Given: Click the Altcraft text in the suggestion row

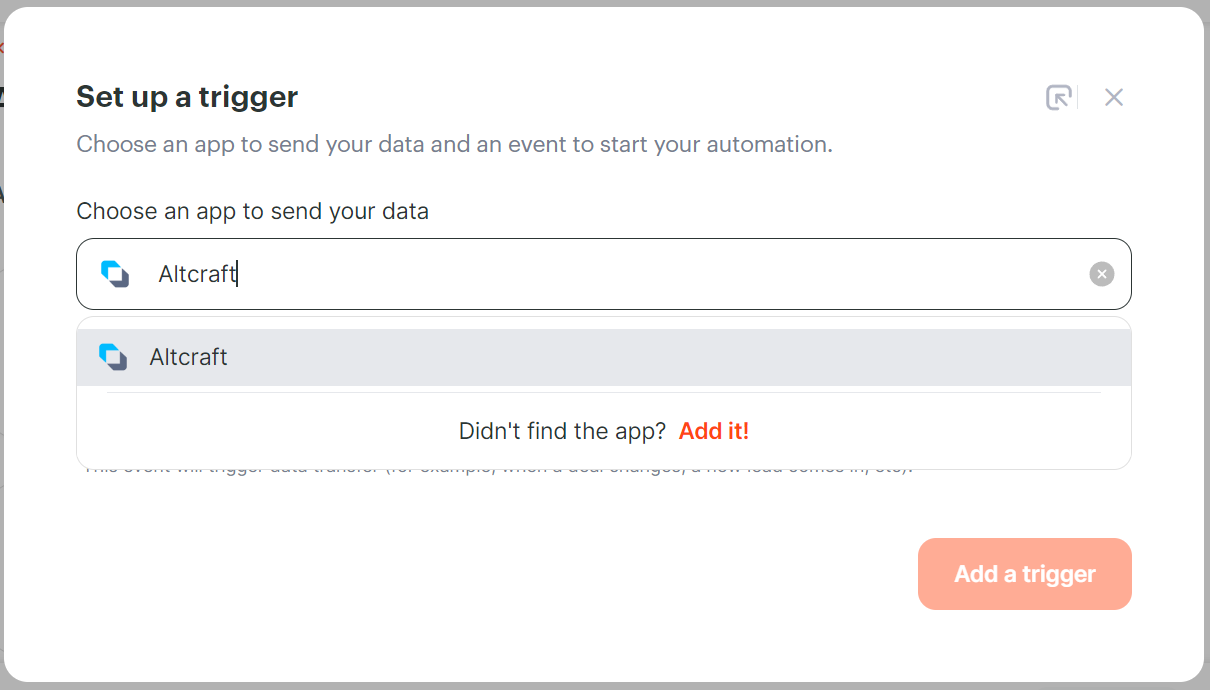Looking at the screenshot, I should click(x=189, y=357).
